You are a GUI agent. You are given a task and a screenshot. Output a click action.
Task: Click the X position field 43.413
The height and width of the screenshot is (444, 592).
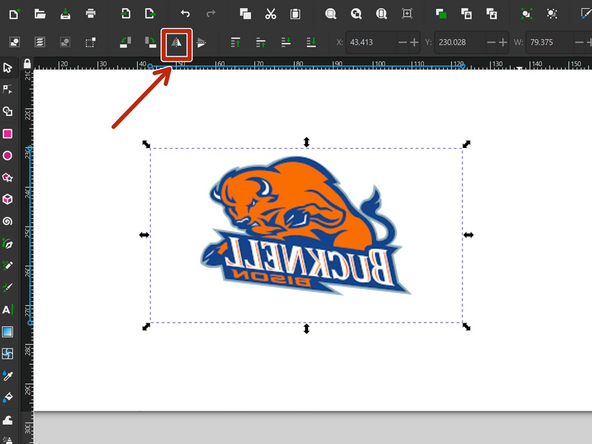[x=372, y=42]
